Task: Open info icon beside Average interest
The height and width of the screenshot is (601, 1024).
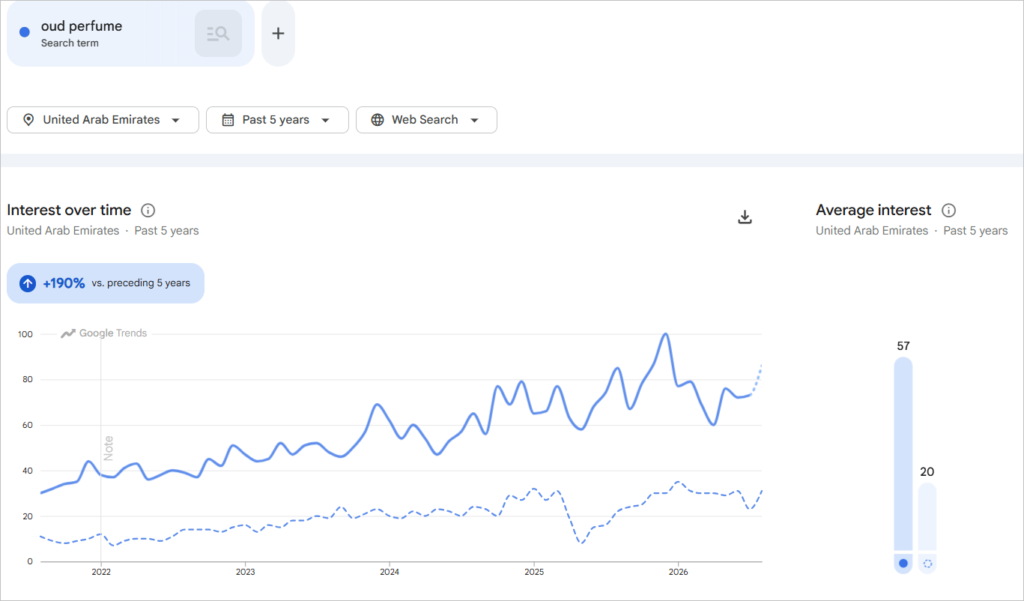Action: click(x=948, y=210)
